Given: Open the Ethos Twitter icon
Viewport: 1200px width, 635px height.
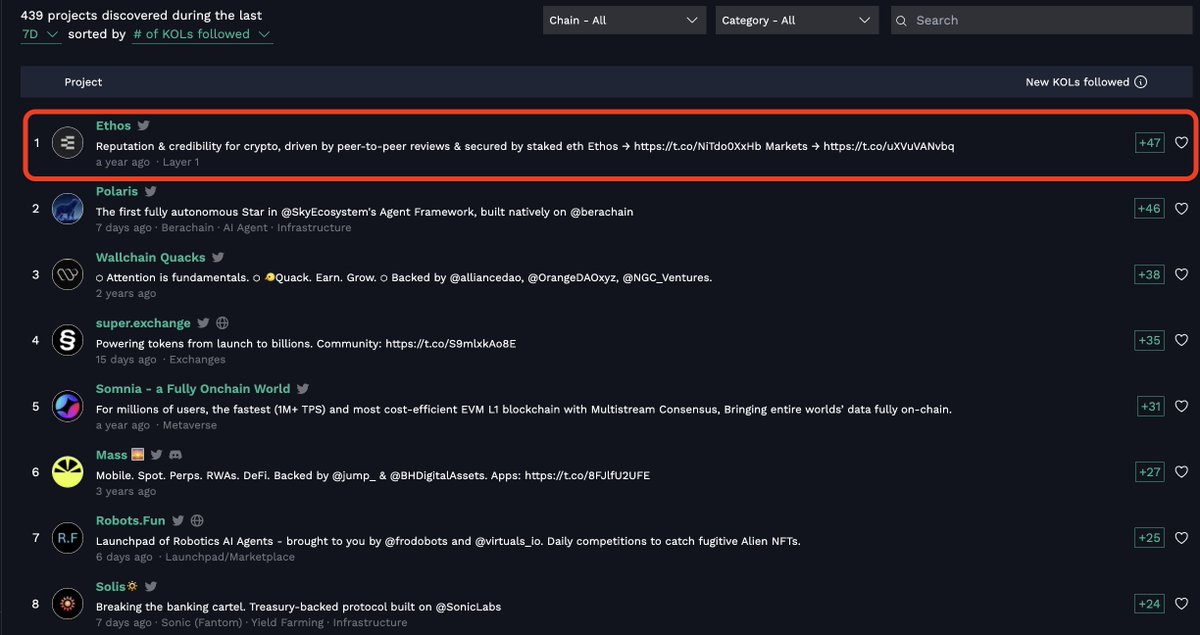Looking at the screenshot, I should (143, 126).
